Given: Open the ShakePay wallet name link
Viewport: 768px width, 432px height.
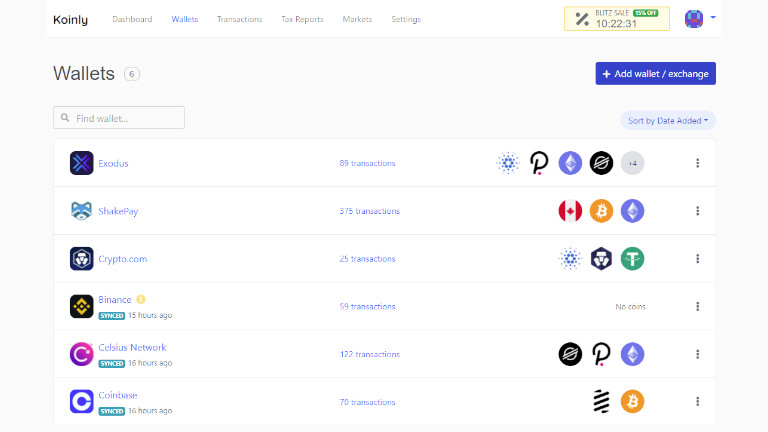Looking at the screenshot, I should (x=118, y=211).
